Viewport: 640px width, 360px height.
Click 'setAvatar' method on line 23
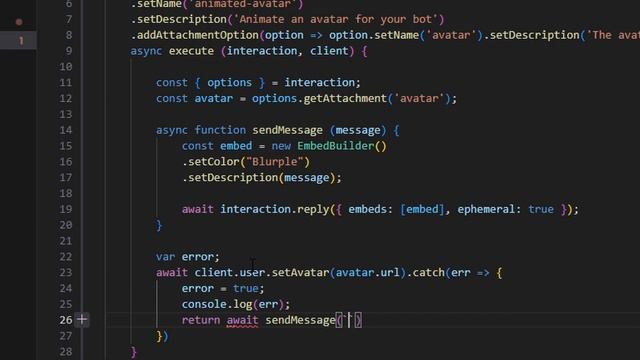tap(300, 272)
